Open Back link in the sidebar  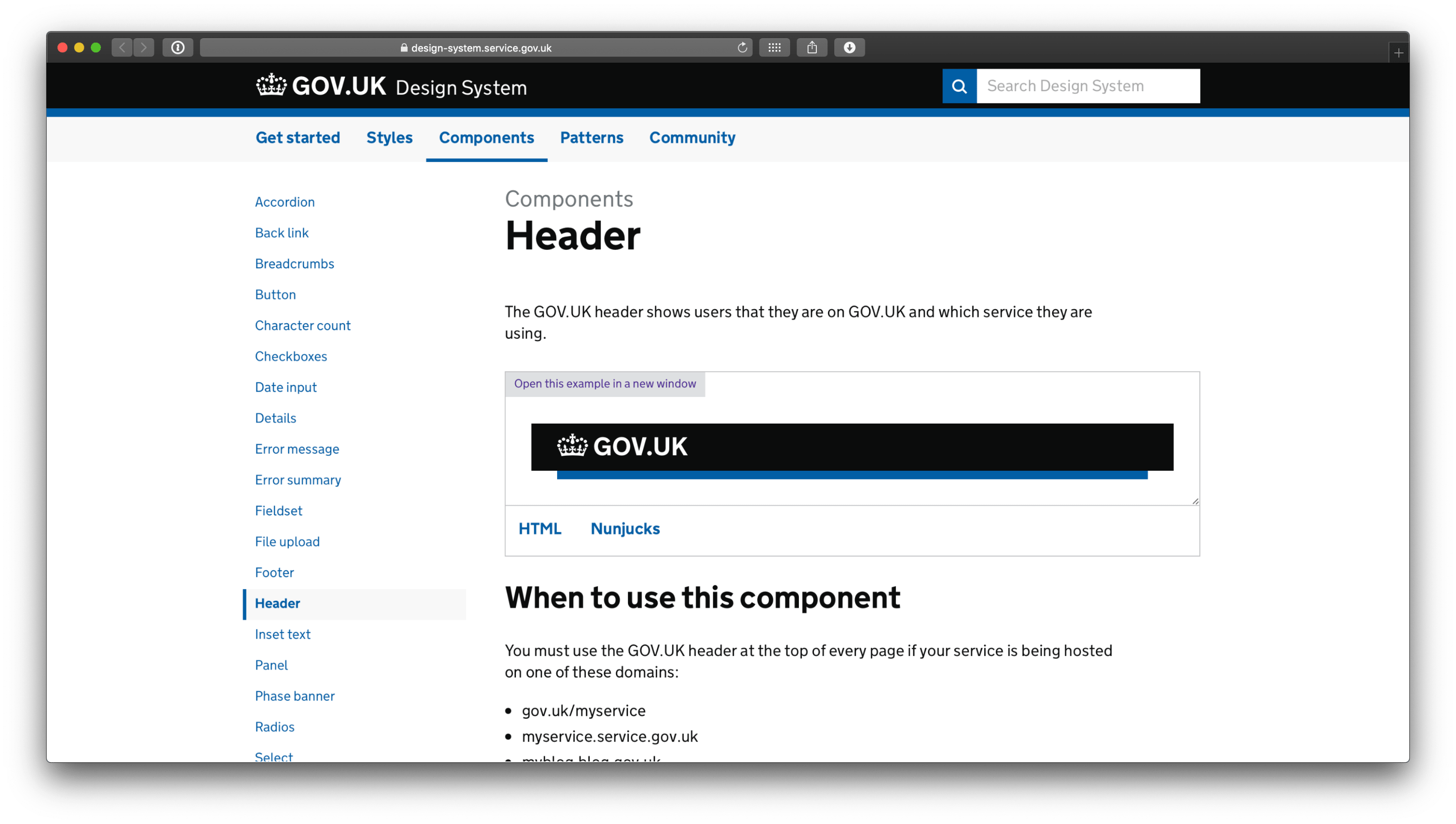282,233
